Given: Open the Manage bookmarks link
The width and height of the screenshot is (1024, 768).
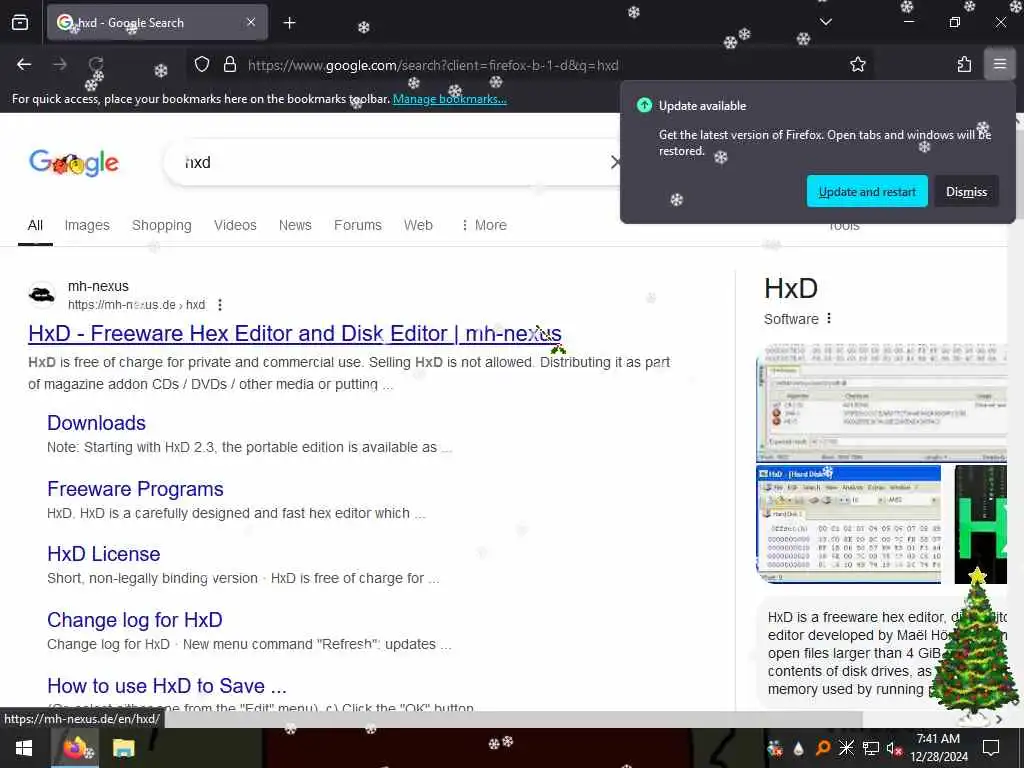Looking at the screenshot, I should pyautogui.click(x=449, y=99).
